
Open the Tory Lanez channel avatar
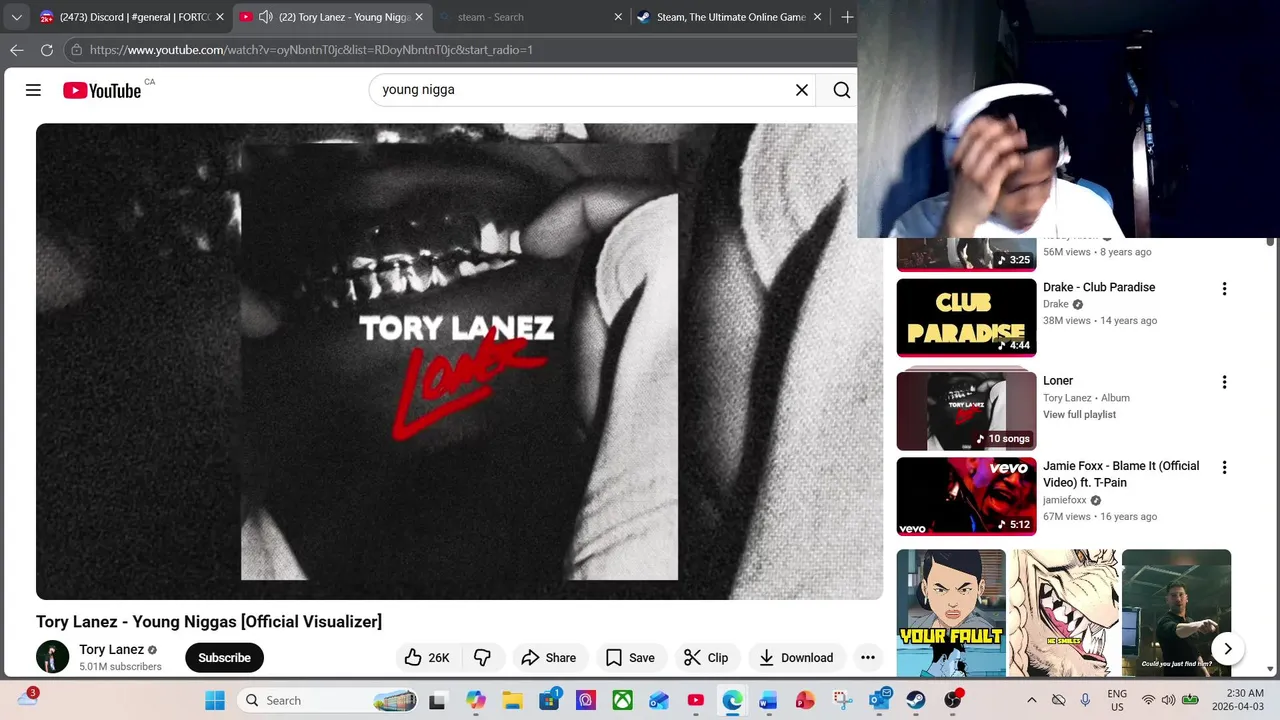(x=52, y=657)
